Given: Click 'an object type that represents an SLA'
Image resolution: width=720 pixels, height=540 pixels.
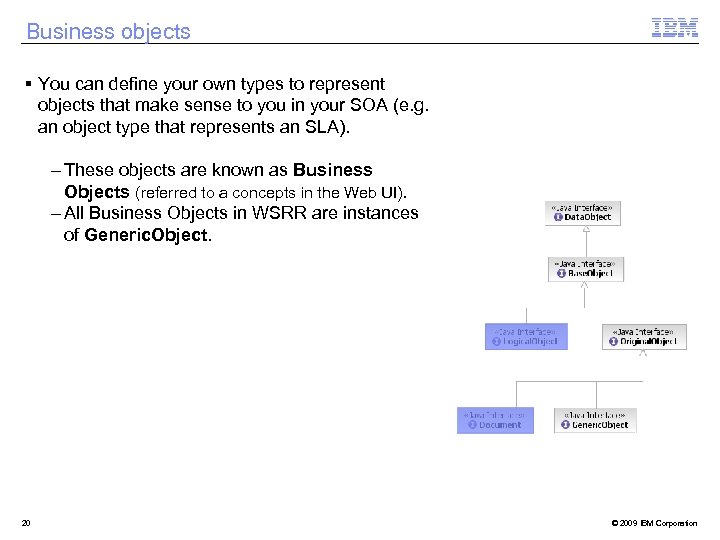Looking at the screenshot, I should [193, 127].
